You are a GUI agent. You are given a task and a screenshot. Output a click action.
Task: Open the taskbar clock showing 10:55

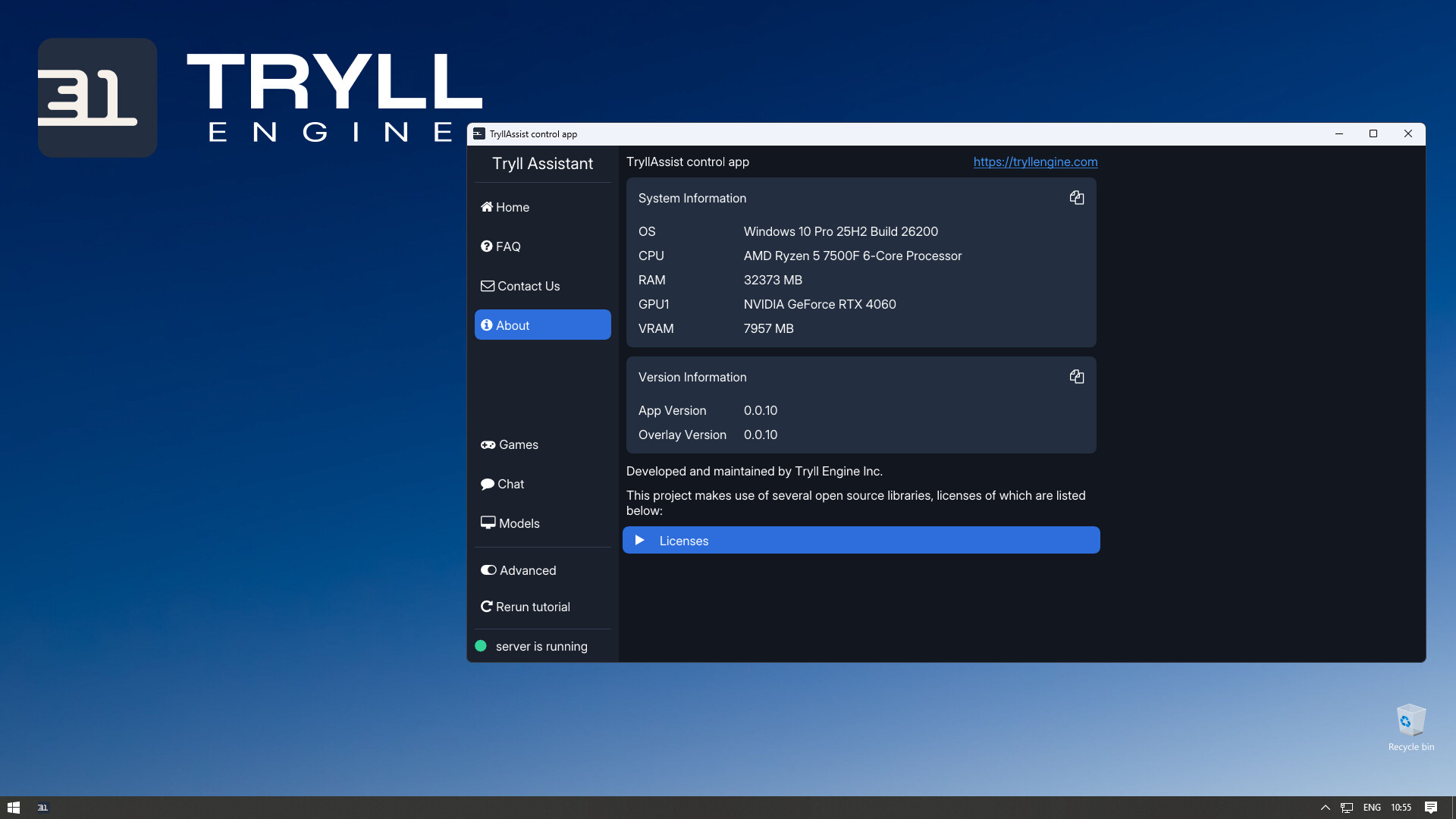click(1401, 808)
